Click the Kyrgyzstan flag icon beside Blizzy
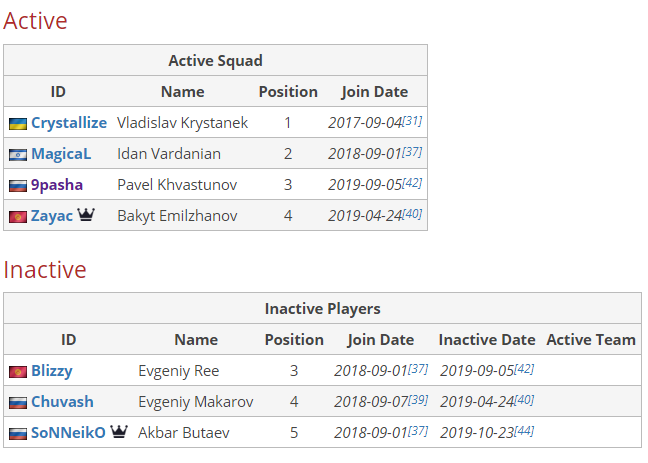648x463 pixels. click(x=18, y=372)
